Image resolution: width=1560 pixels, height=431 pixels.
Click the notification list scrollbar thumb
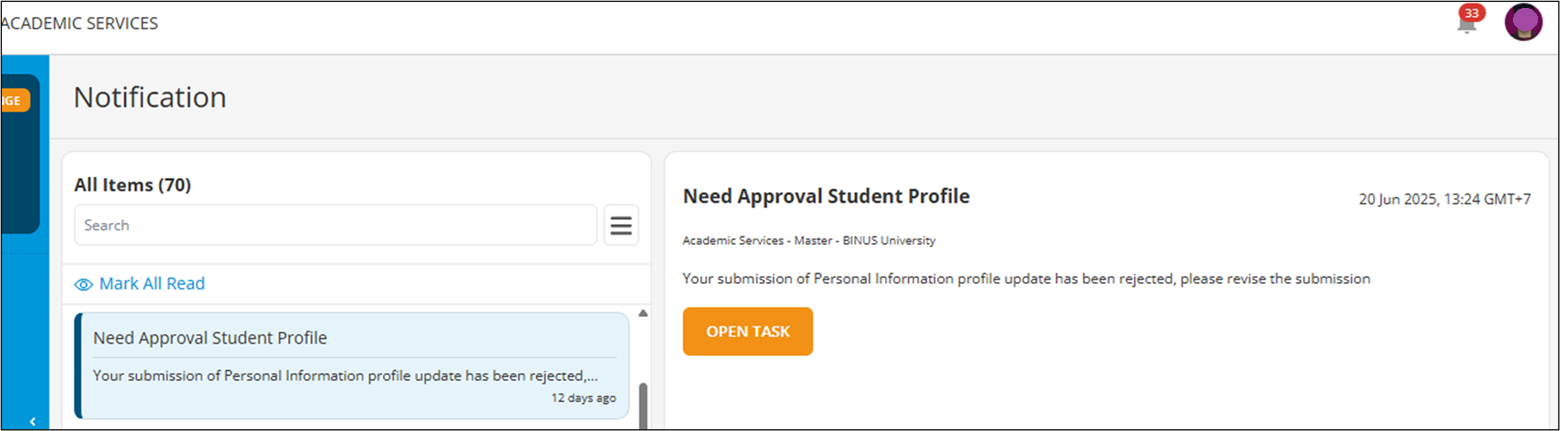point(643,403)
